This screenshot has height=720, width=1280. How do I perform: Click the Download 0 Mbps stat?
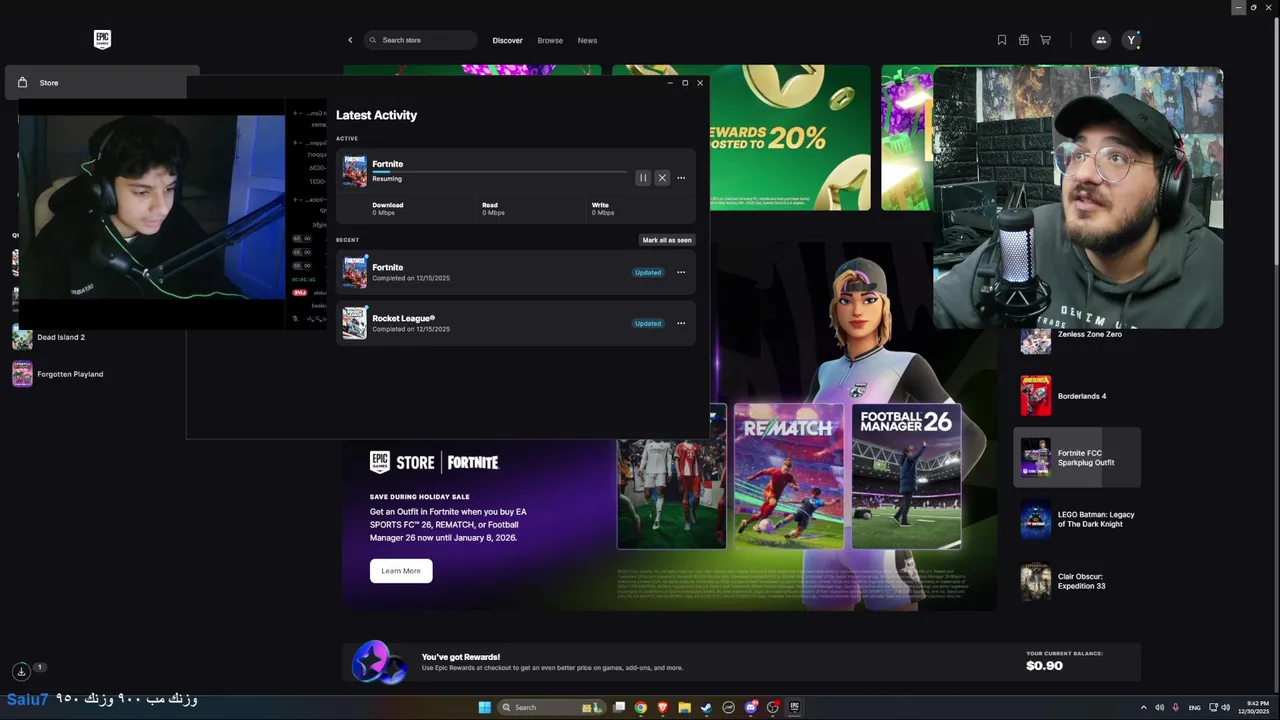tap(388, 209)
